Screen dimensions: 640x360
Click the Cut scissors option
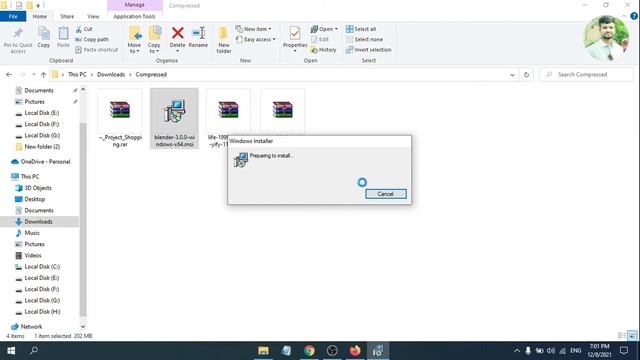click(x=84, y=29)
